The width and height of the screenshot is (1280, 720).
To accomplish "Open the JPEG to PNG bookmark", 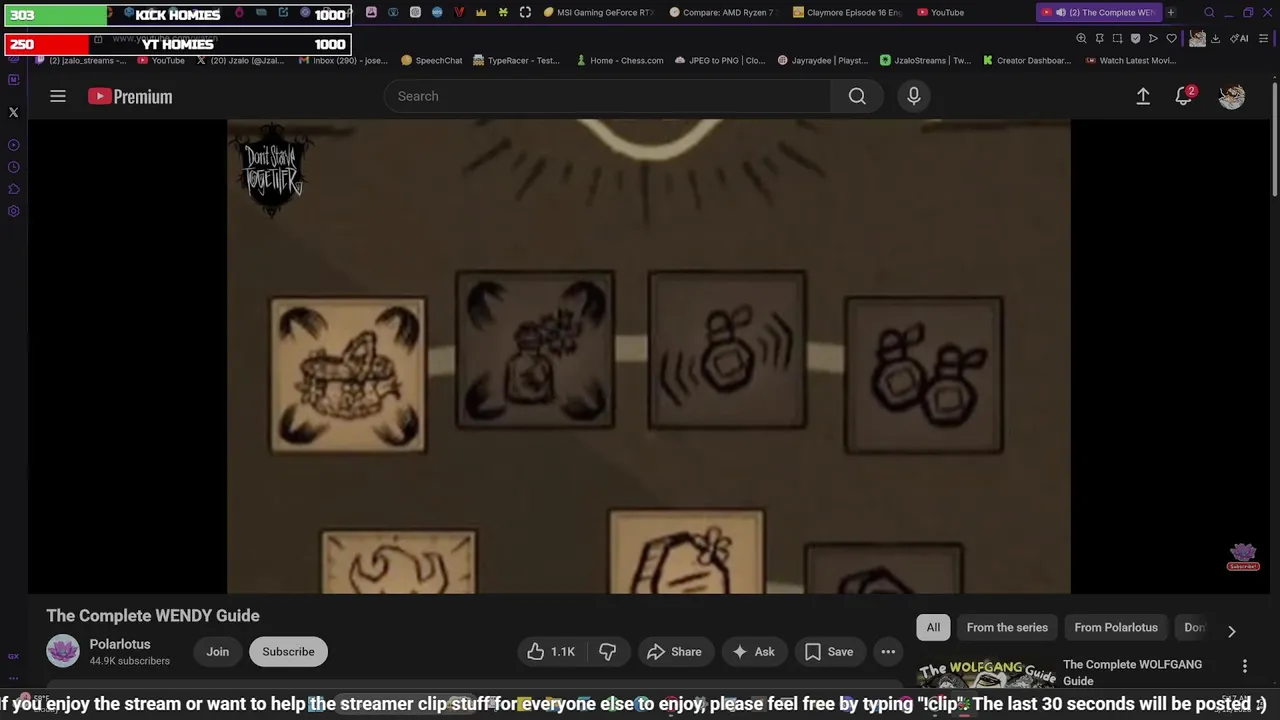I will pyautogui.click(x=719, y=60).
